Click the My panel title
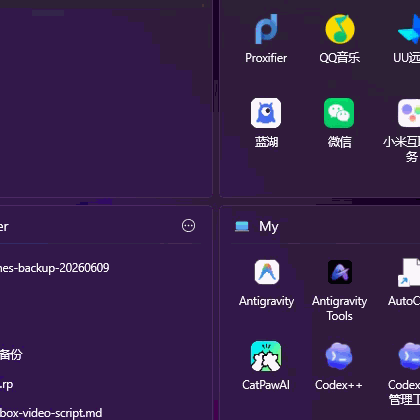 (269, 227)
